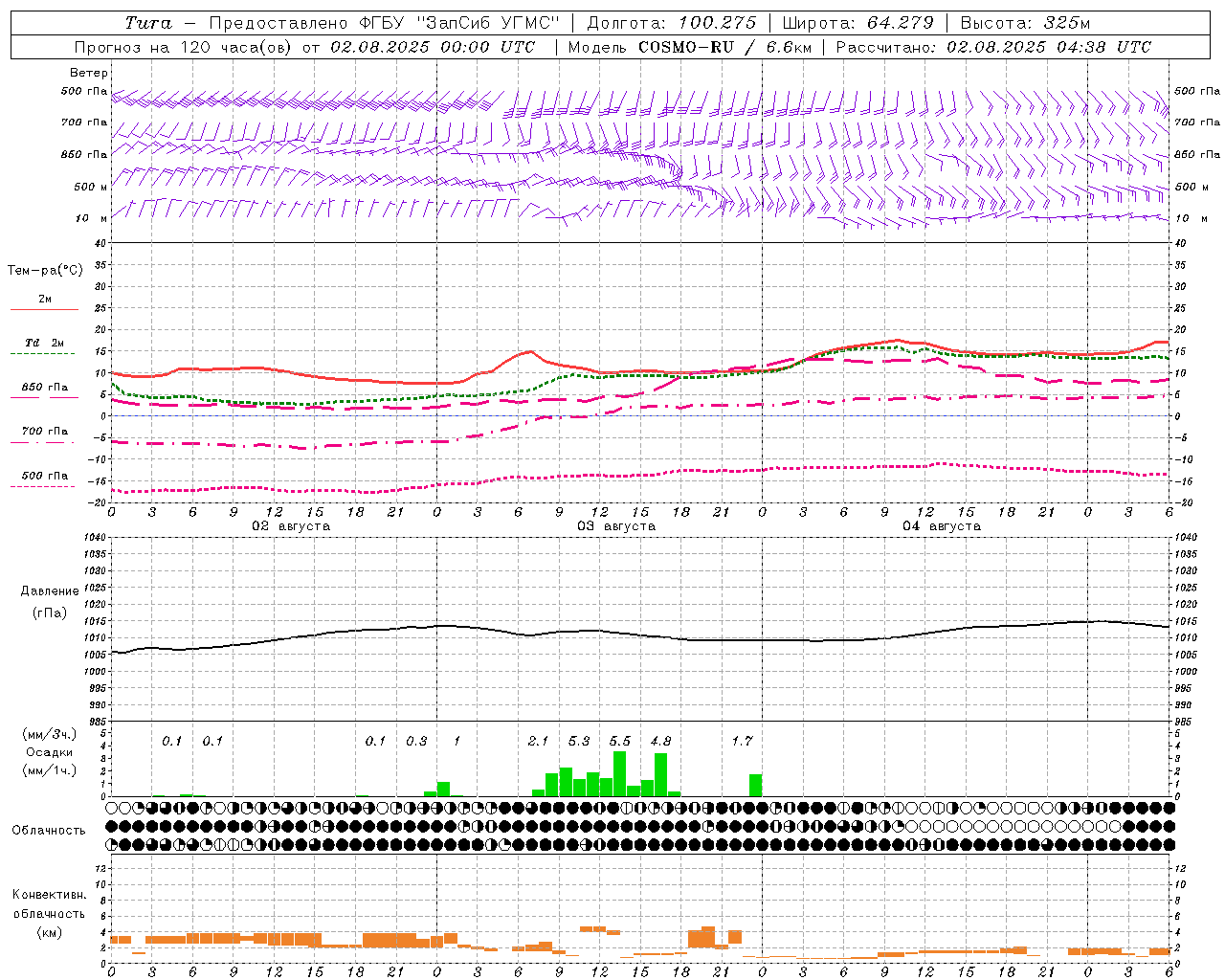Click the 03 августа date label
The width and height of the screenshot is (1225, 980).
coord(616,526)
